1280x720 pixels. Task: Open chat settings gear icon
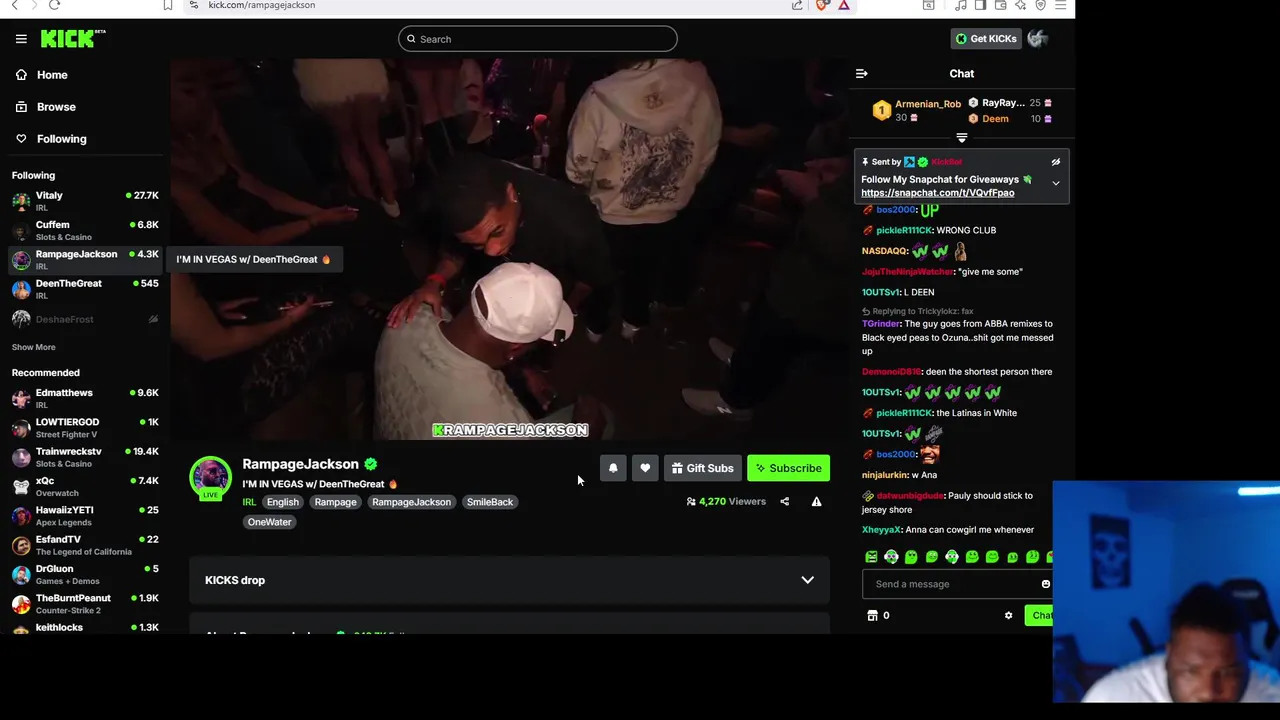pyautogui.click(x=1008, y=616)
